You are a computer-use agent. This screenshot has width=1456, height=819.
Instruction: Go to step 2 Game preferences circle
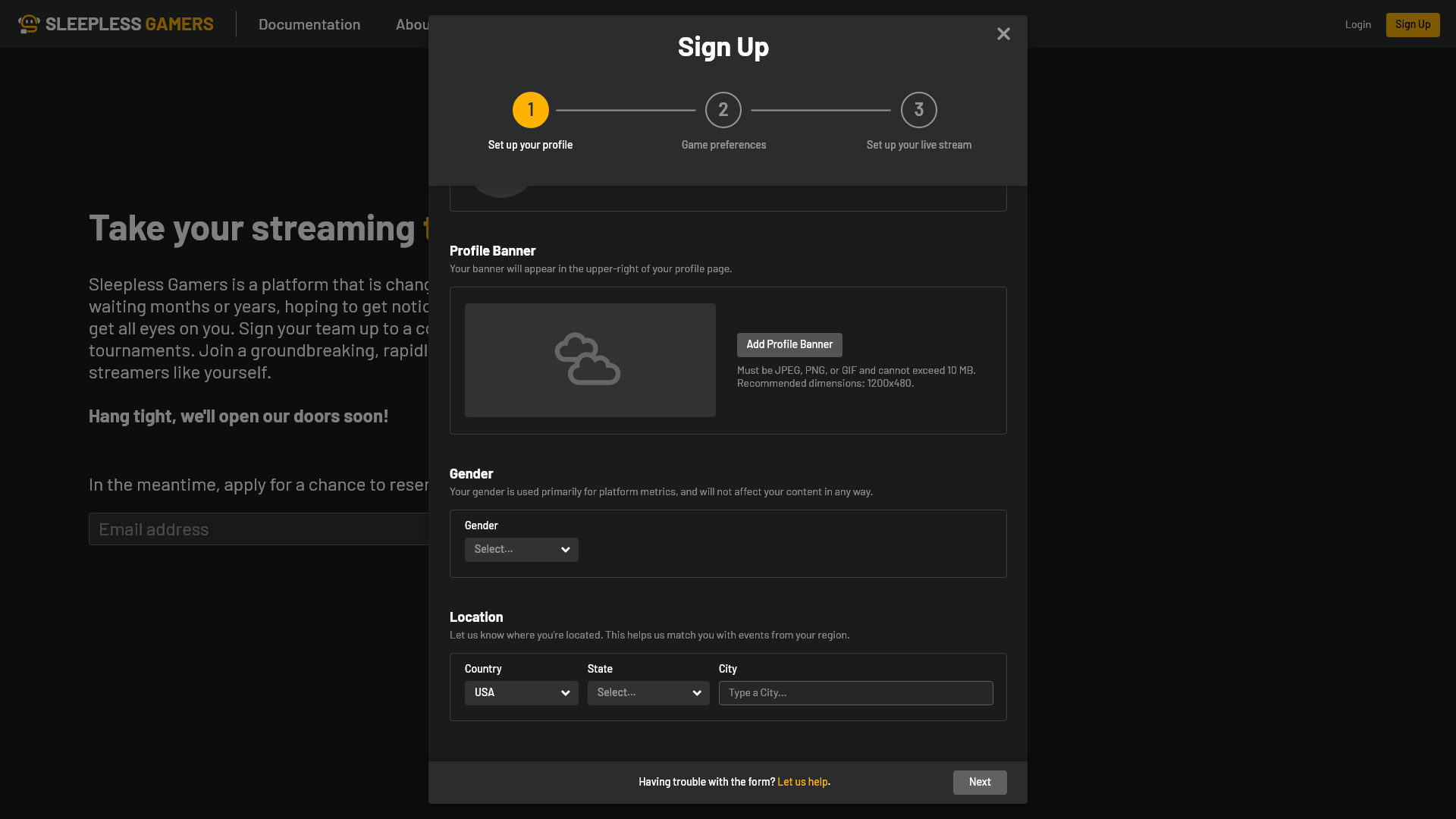pyautogui.click(x=723, y=110)
